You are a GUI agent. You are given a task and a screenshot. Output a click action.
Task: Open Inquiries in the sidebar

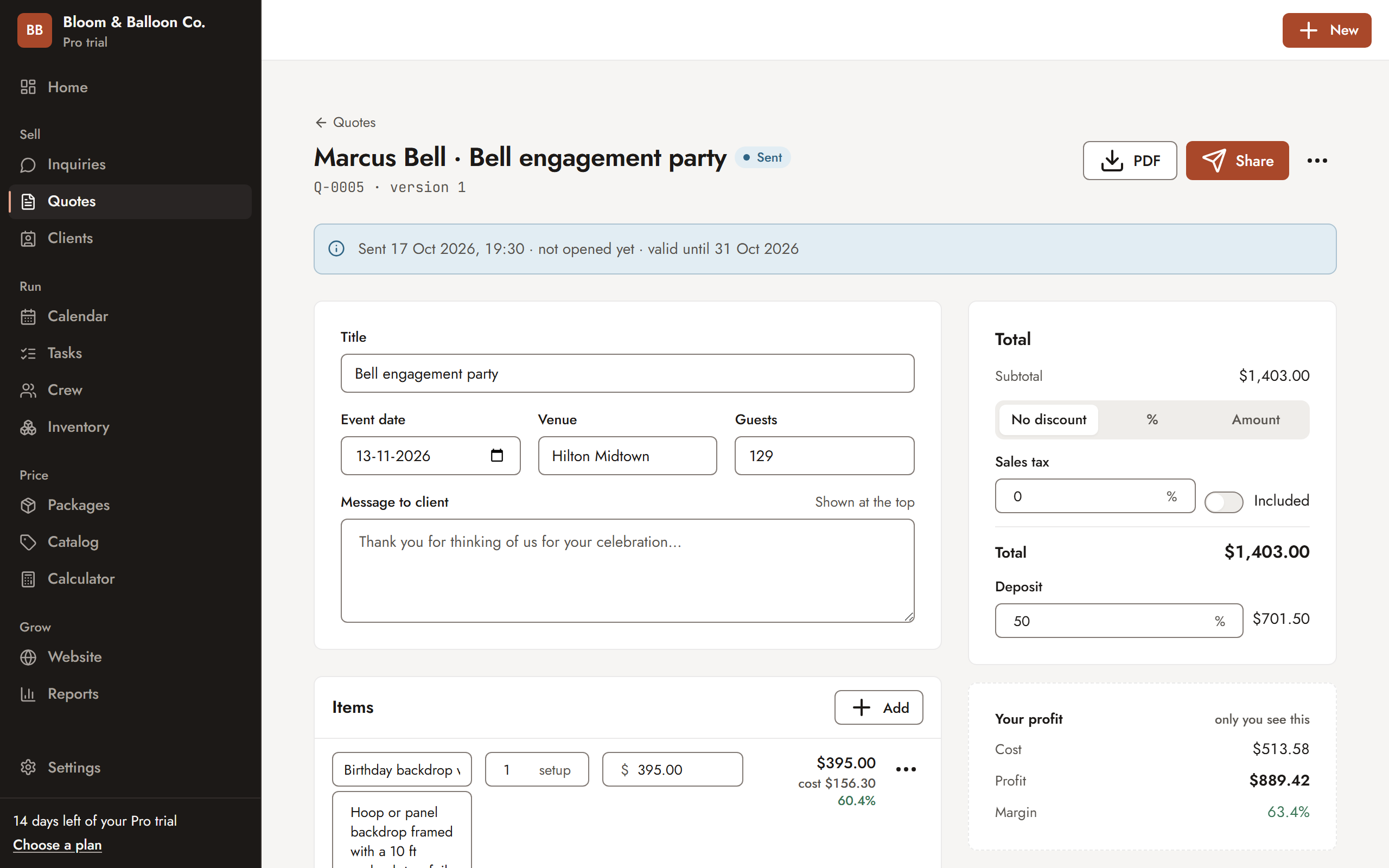130,165
